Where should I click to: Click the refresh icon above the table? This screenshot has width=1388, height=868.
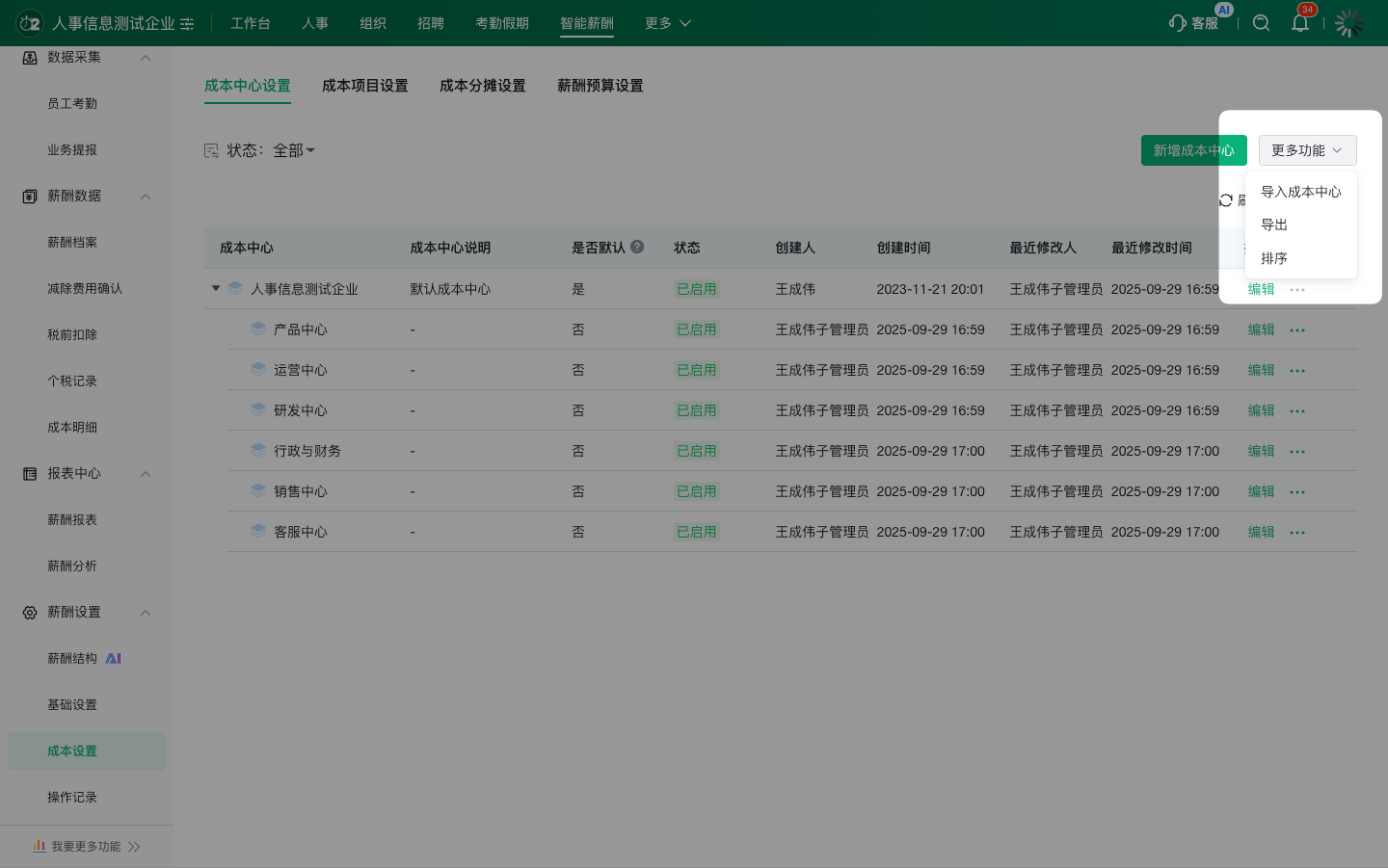click(1226, 200)
